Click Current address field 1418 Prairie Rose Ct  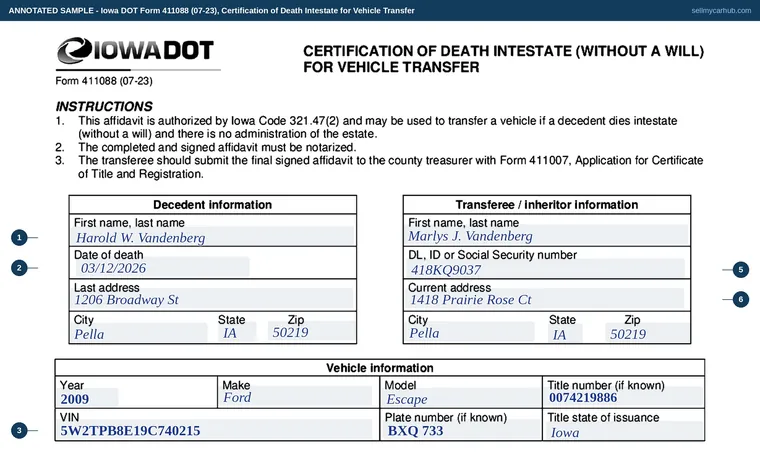pyautogui.click(x=545, y=299)
